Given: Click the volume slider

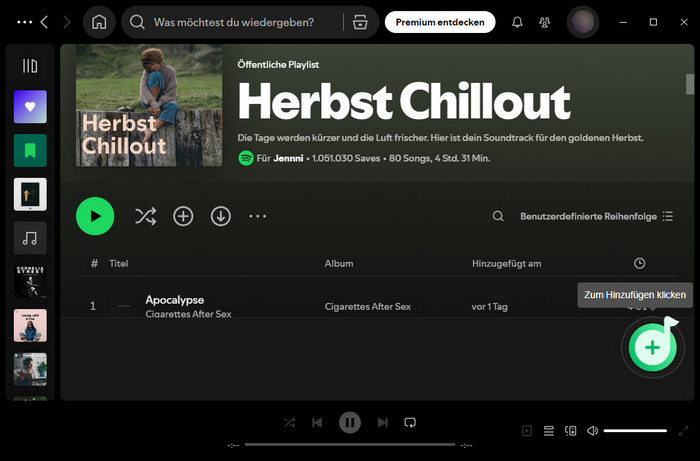Looking at the screenshot, I should click(x=635, y=431).
